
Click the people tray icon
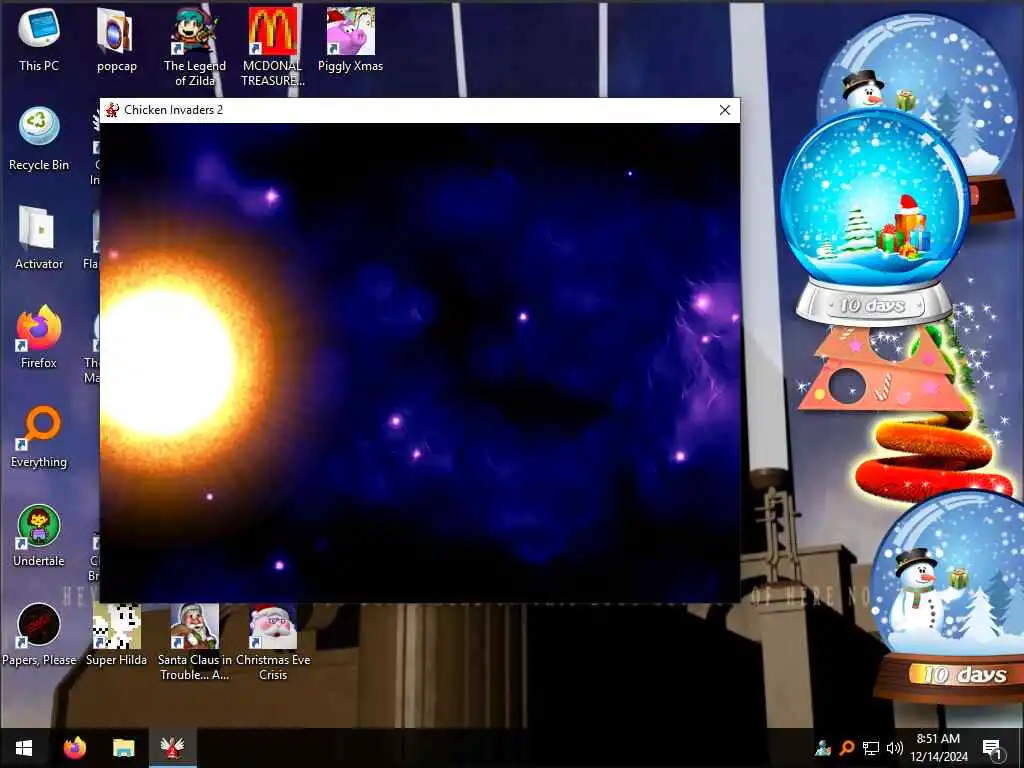(823, 748)
